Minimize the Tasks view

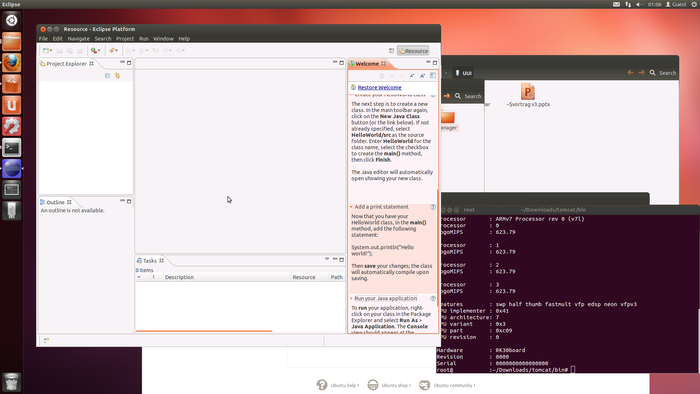[335, 259]
